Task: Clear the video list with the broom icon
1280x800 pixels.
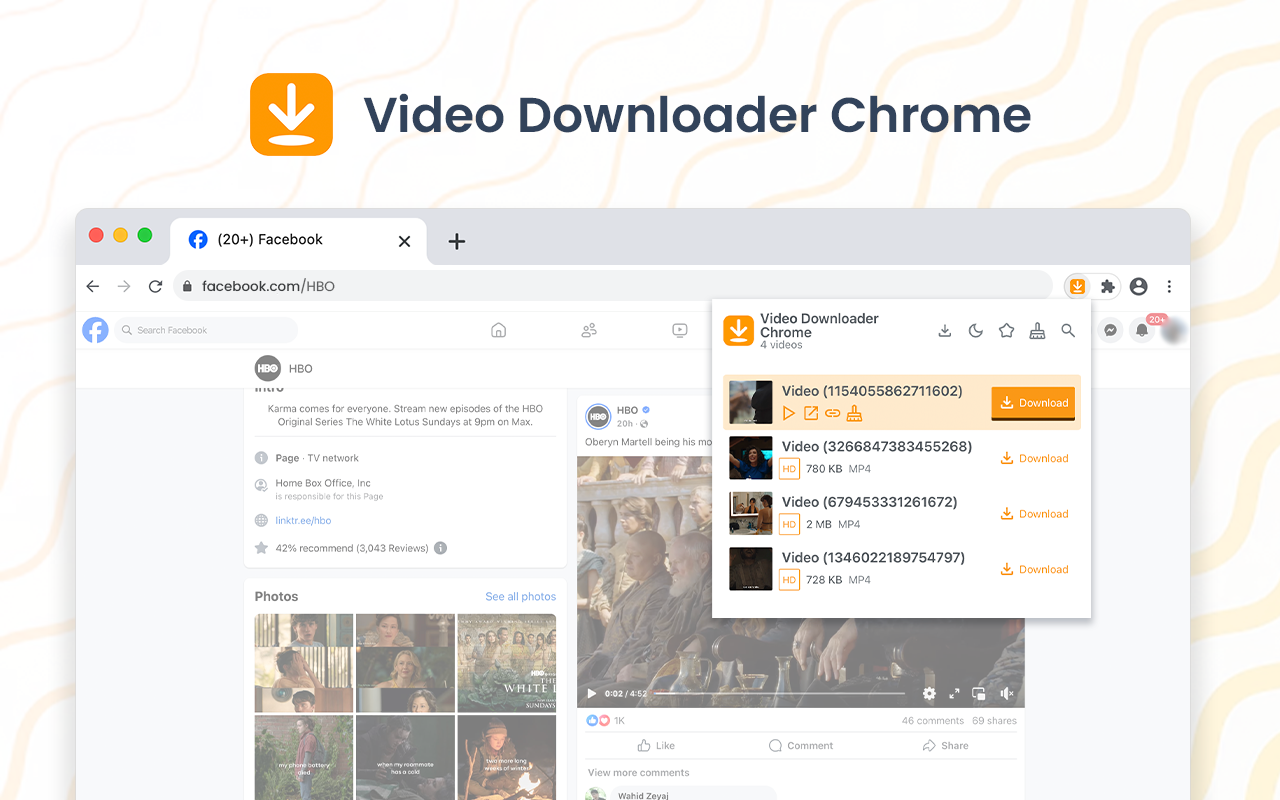Action: [x=1037, y=330]
